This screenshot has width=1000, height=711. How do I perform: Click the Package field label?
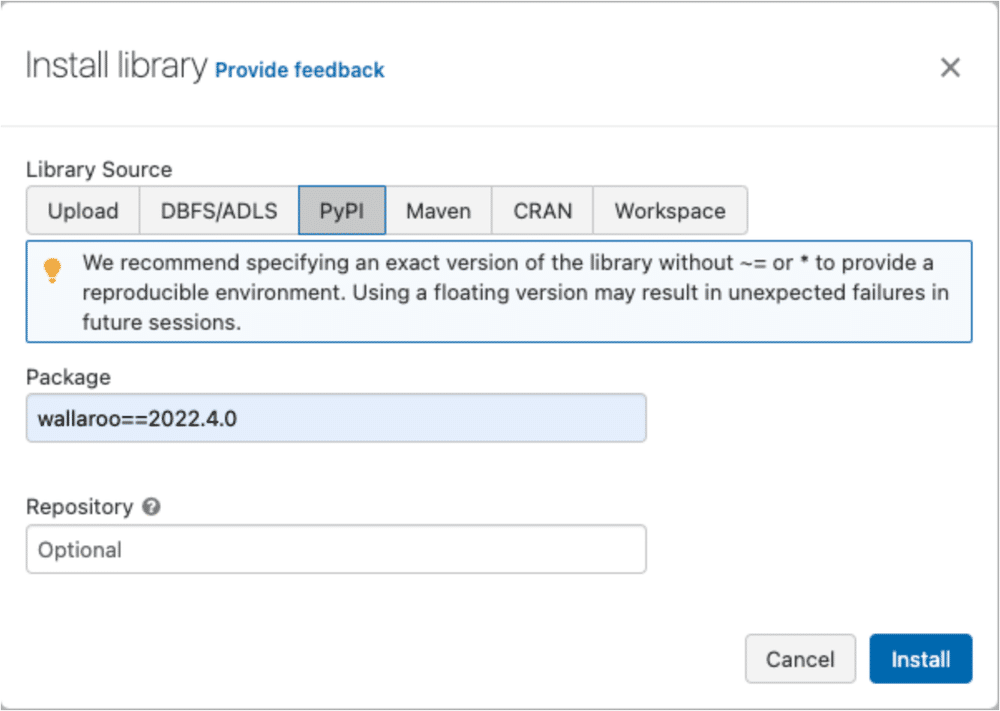(68, 378)
